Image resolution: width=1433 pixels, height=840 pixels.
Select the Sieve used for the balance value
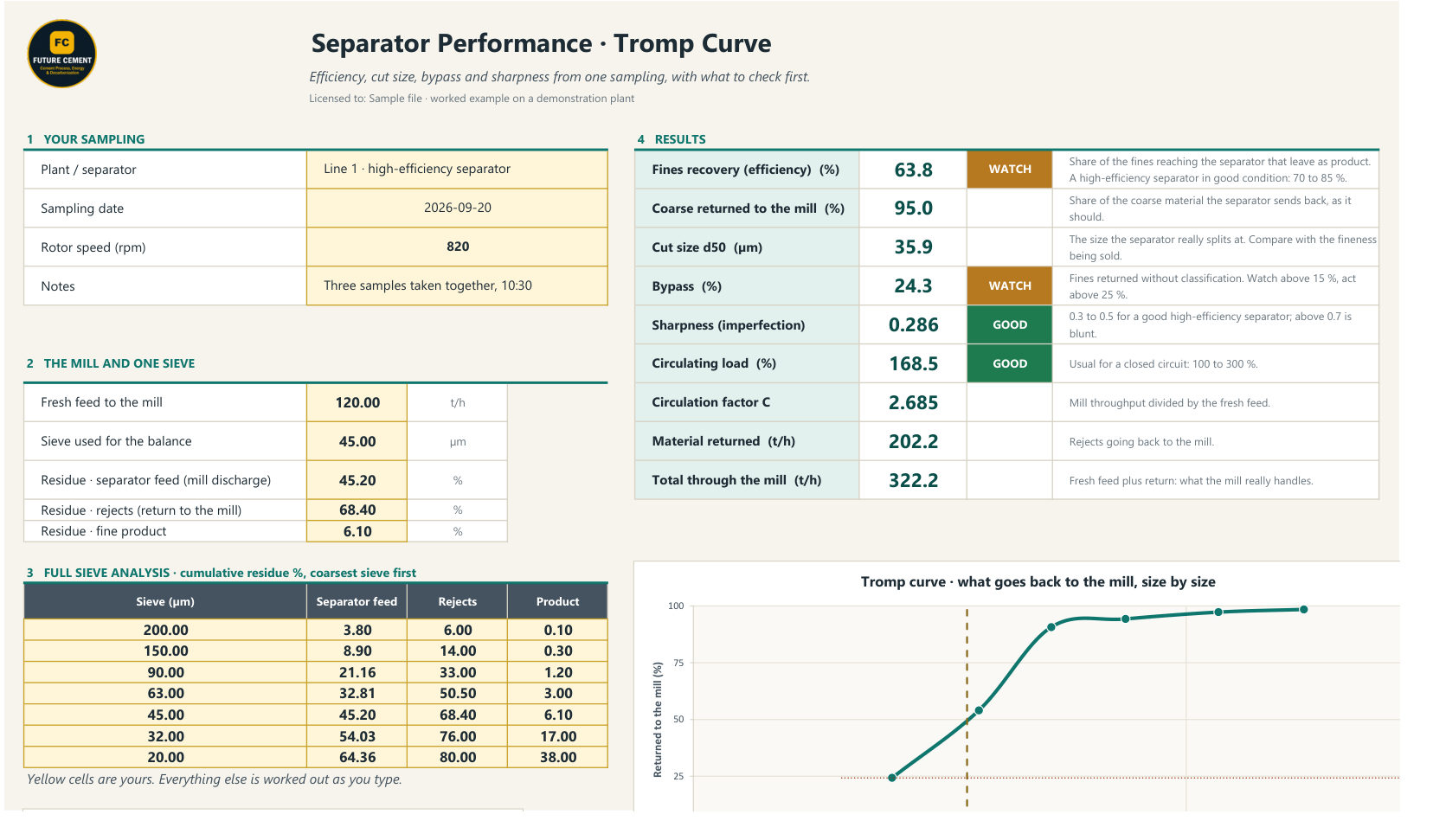tap(357, 441)
